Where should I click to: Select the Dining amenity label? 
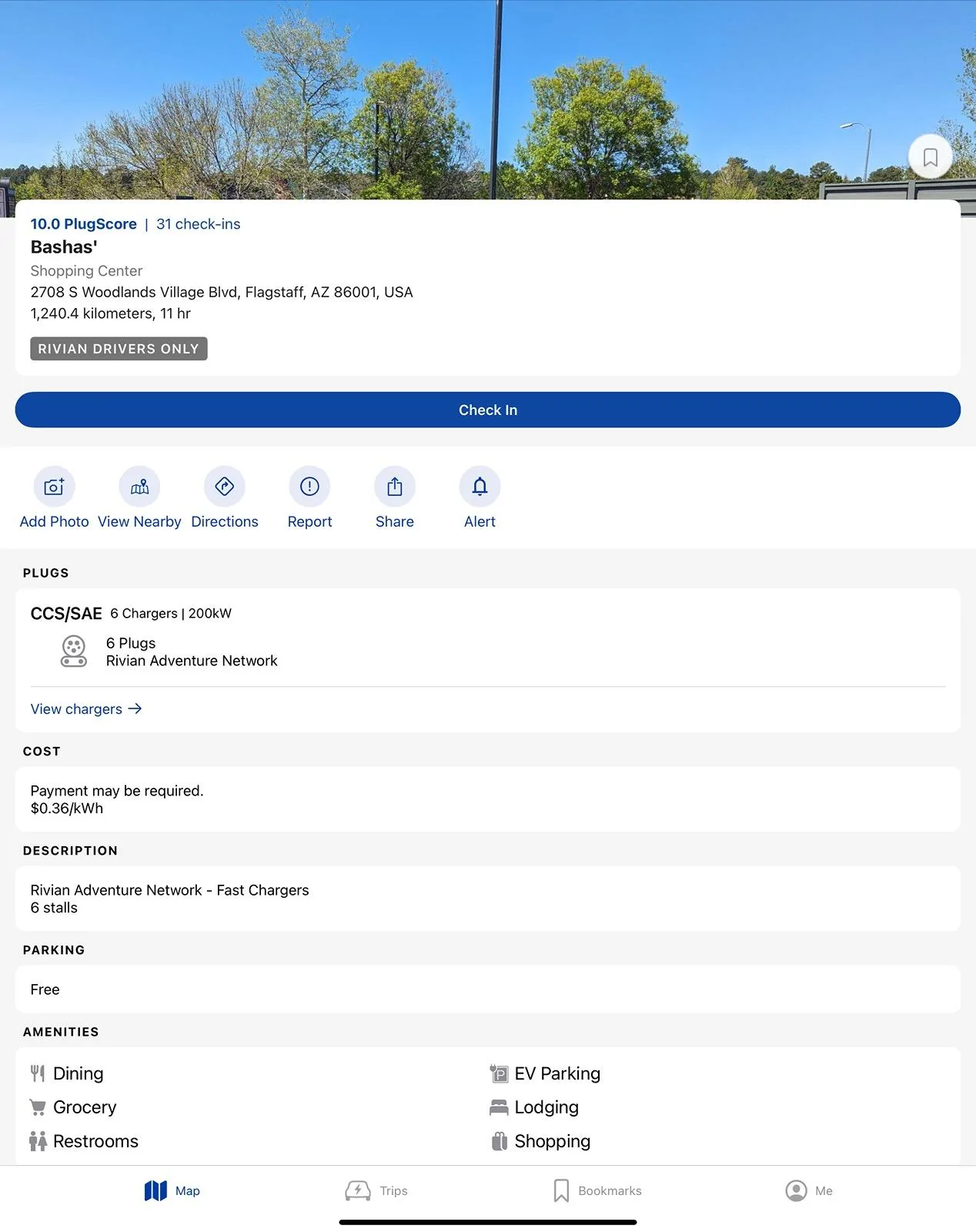[79, 1073]
